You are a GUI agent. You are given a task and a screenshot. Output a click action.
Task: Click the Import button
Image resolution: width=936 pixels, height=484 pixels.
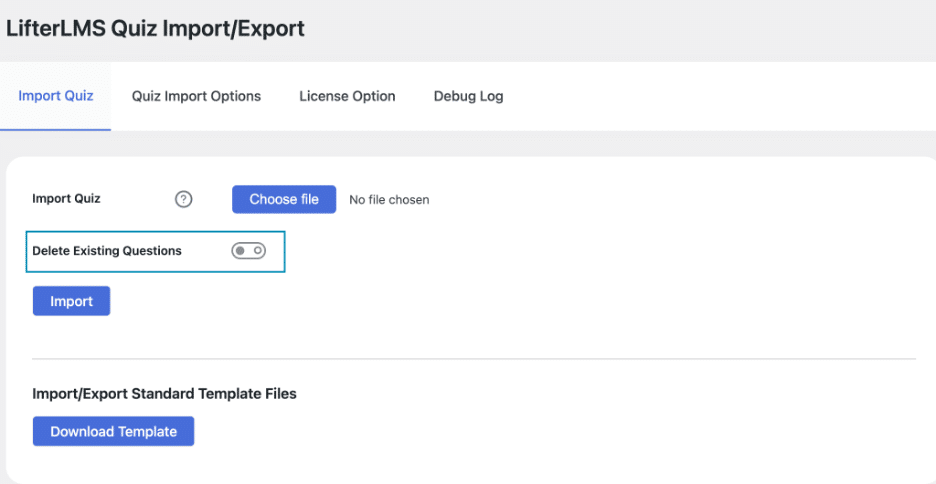pyautogui.click(x=72, y=301)
